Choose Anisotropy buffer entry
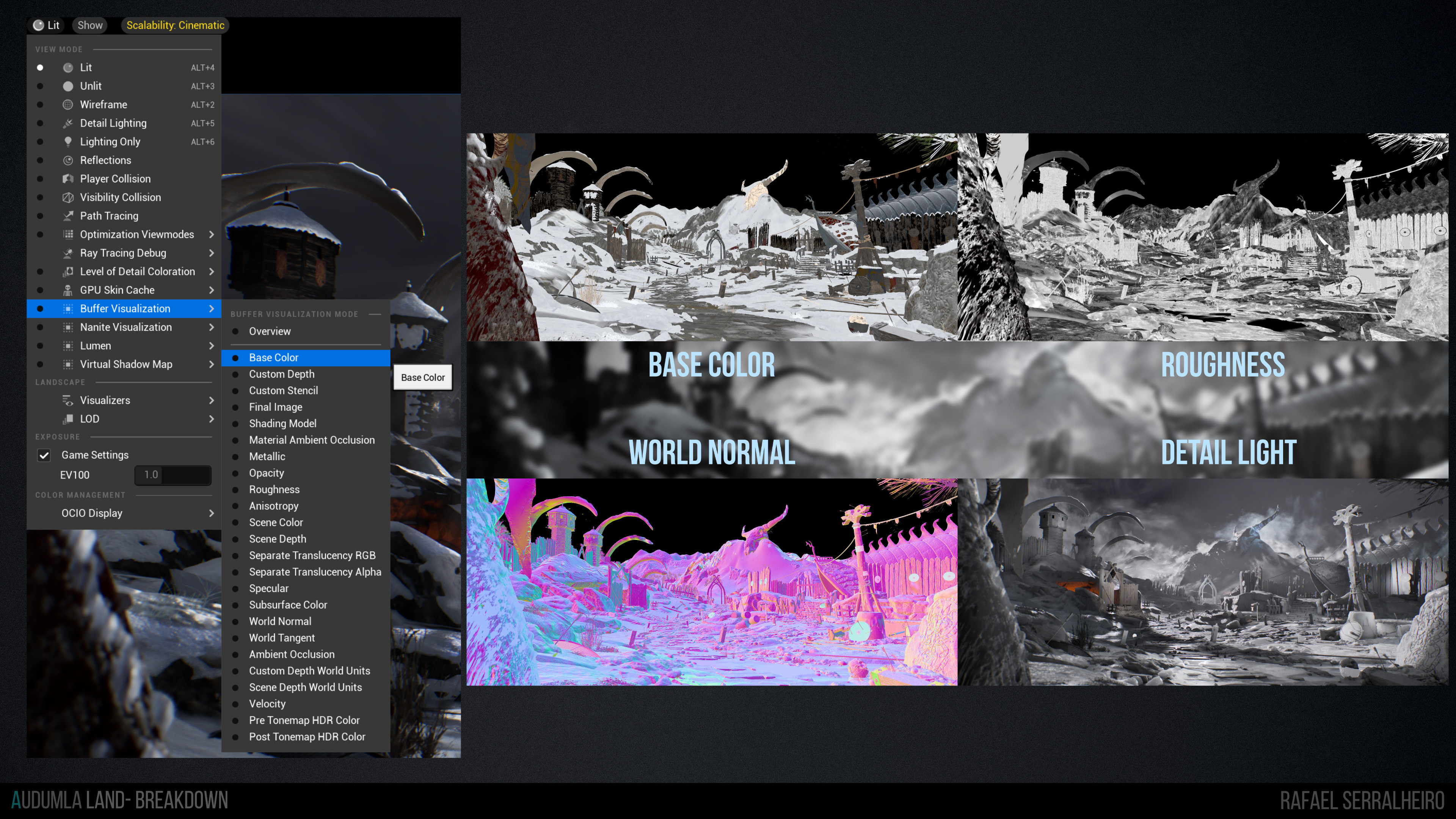Image resolution: width=1456 pixels, height=819 pixels. (306, 506)
